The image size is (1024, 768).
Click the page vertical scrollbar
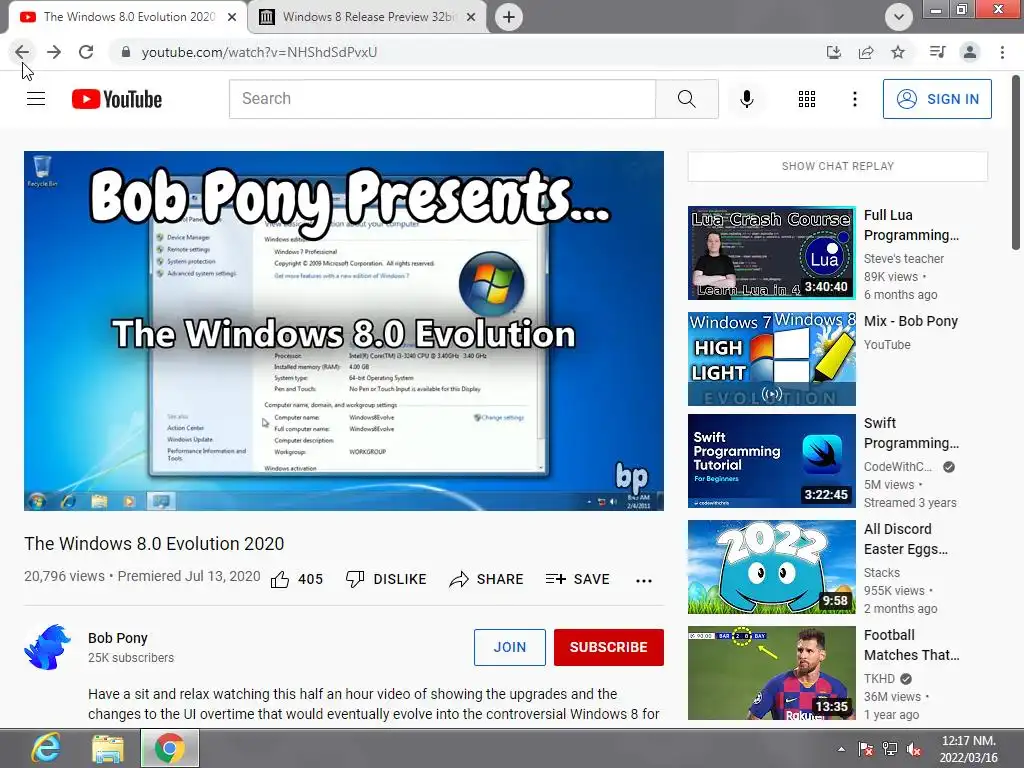pos(1016,162)
